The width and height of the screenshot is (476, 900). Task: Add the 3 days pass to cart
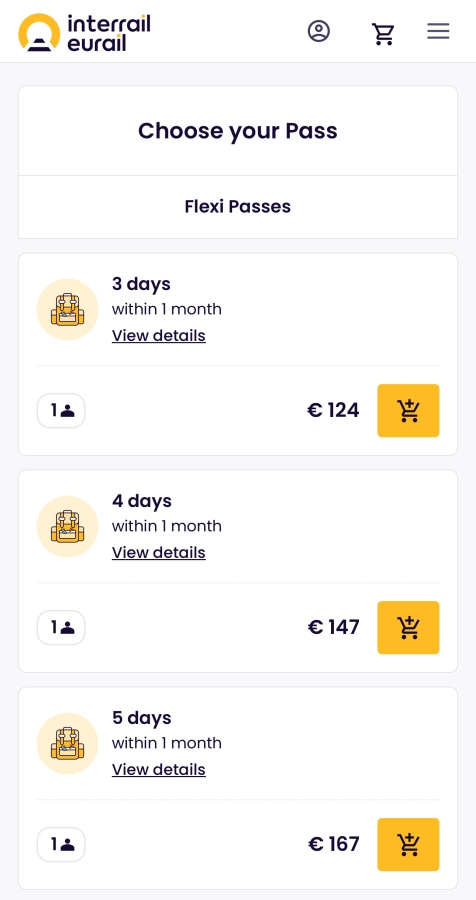pyautogui.click(x=408, y=410)
